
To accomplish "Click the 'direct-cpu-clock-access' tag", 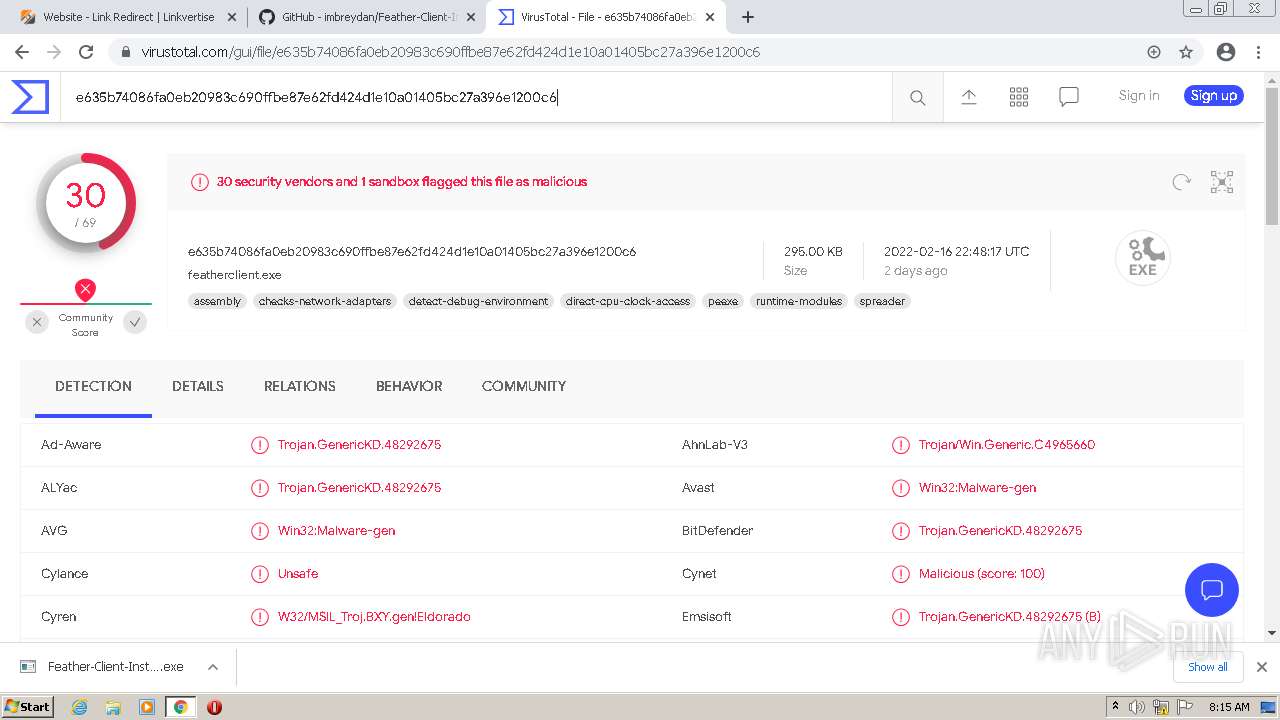I will click(x=628, y=301).
